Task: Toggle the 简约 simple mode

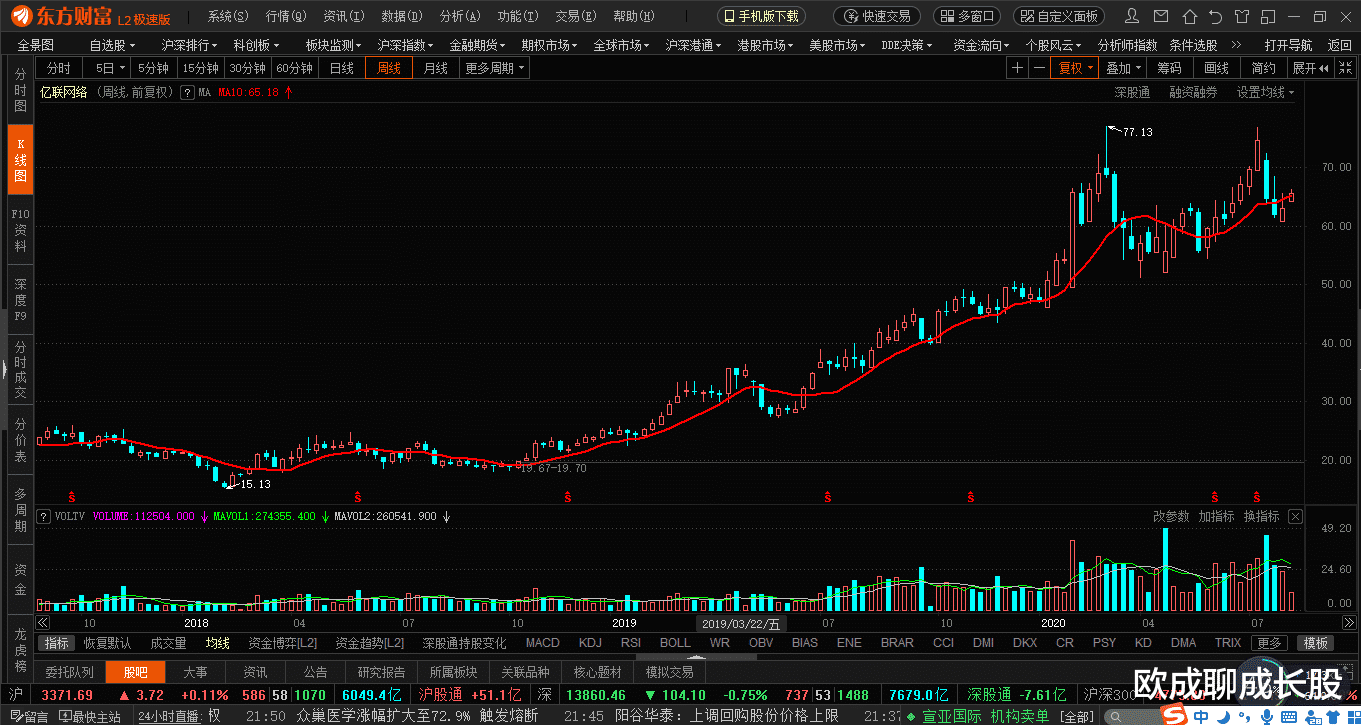Action: 1263,68
